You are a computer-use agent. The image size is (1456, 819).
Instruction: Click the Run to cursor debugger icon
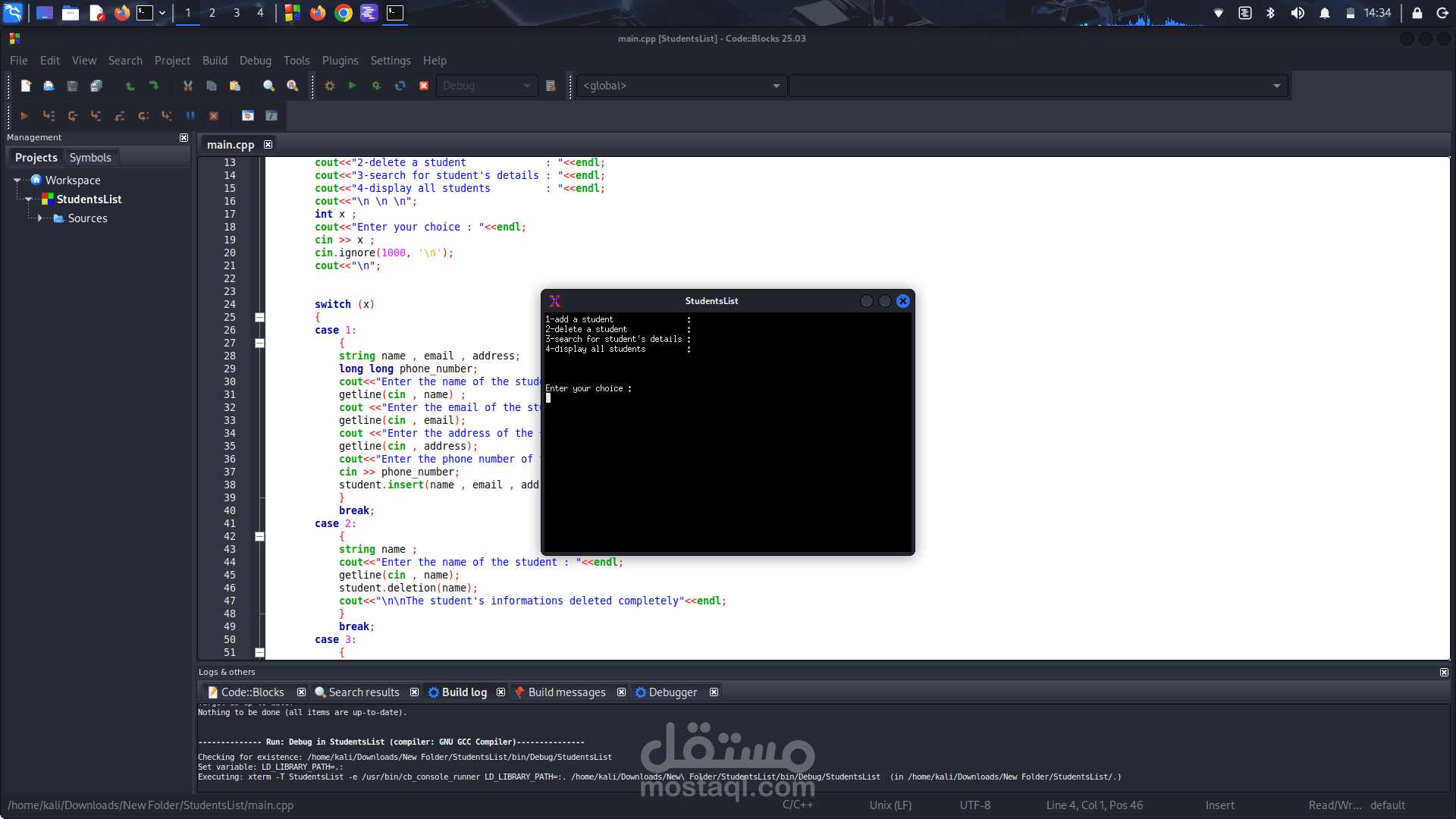click(49, 115)
